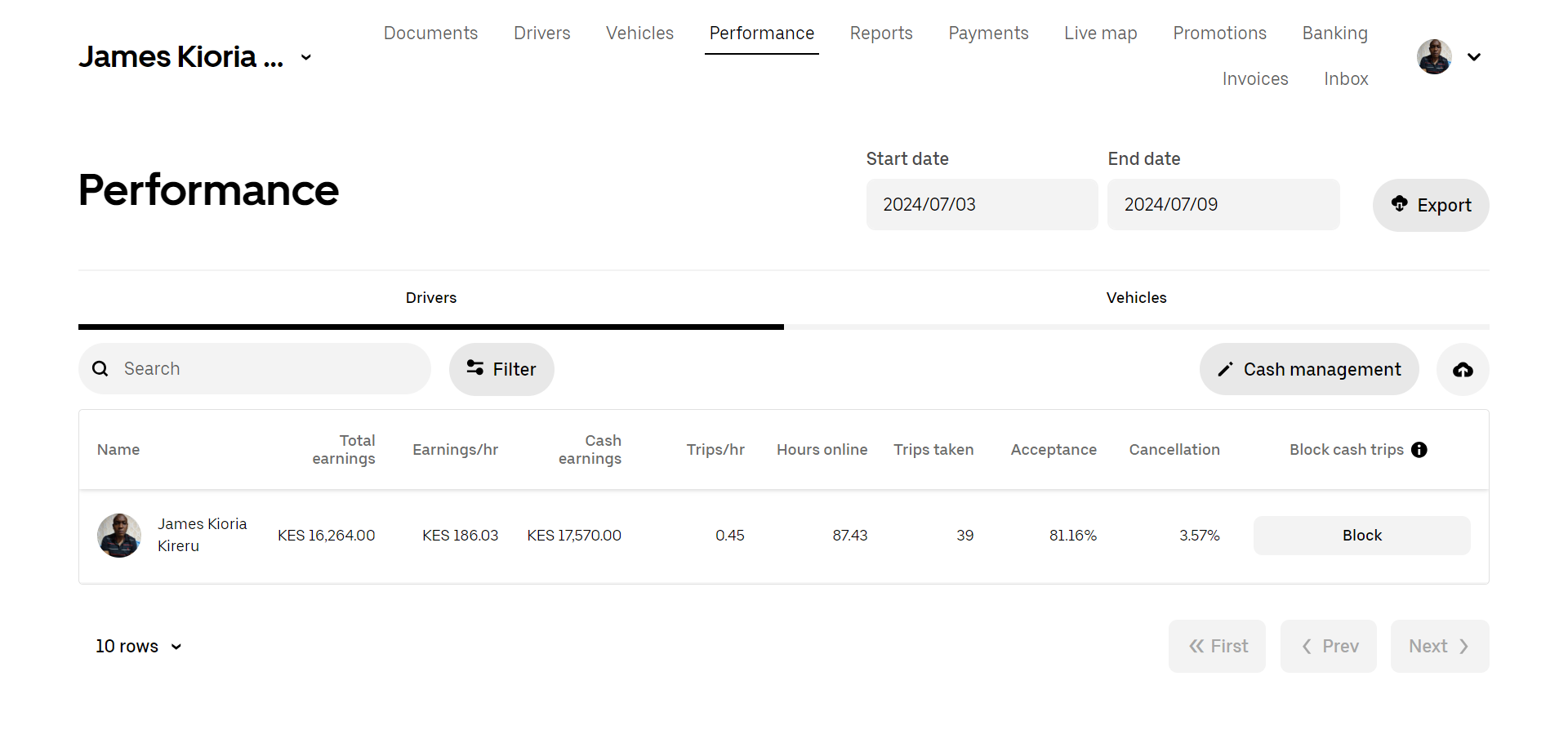Block cash trips for James Kioria Kireru
This screenshot has height=743, width=1568.
click(x=1361, y=536)
